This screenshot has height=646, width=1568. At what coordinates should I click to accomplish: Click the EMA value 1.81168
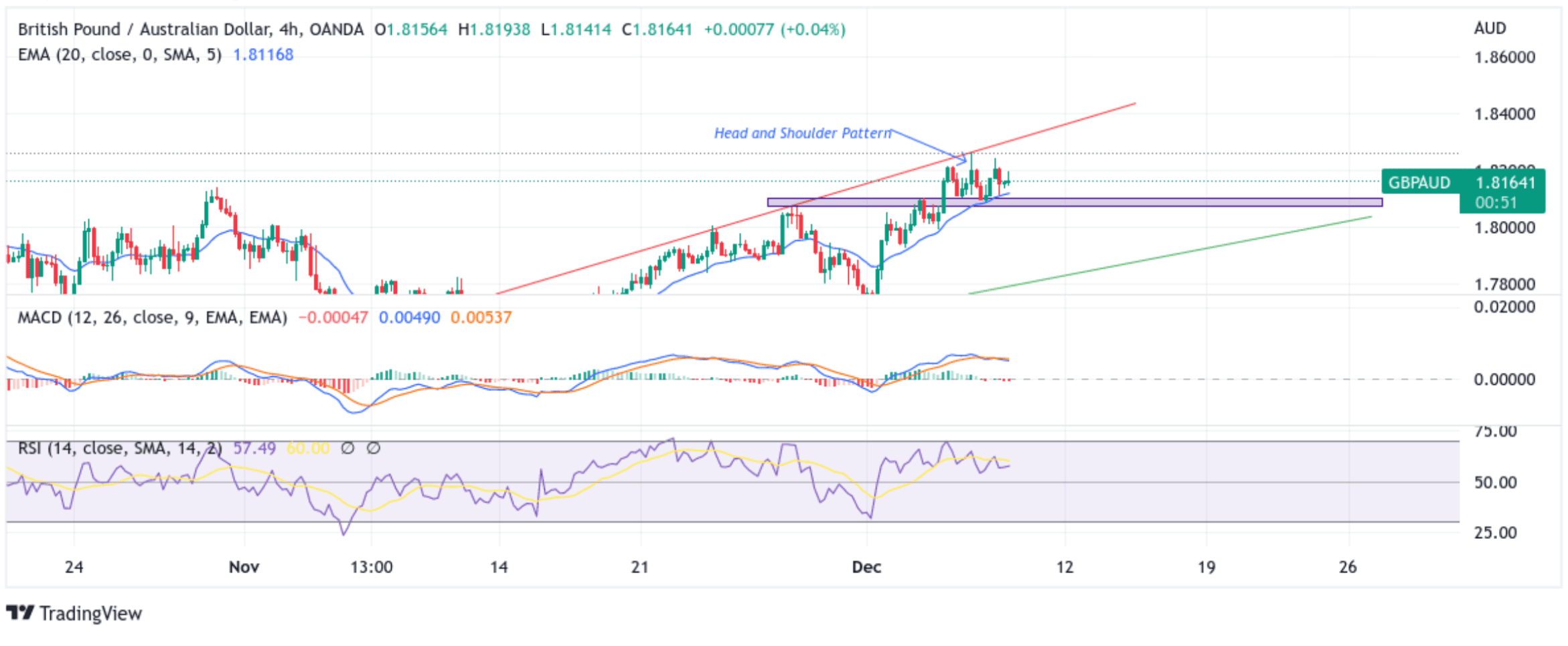[x=263, y=55]
